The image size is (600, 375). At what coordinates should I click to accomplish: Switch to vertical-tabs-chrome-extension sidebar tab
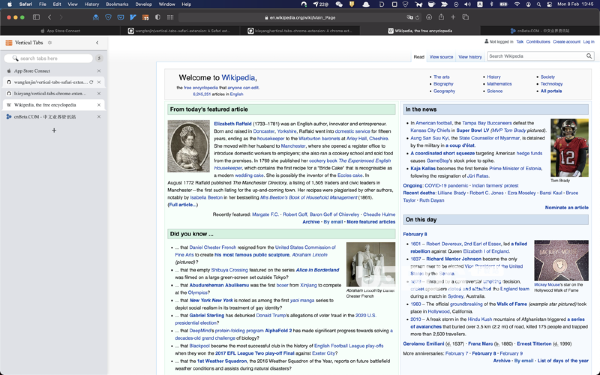[x=54, y=93]
